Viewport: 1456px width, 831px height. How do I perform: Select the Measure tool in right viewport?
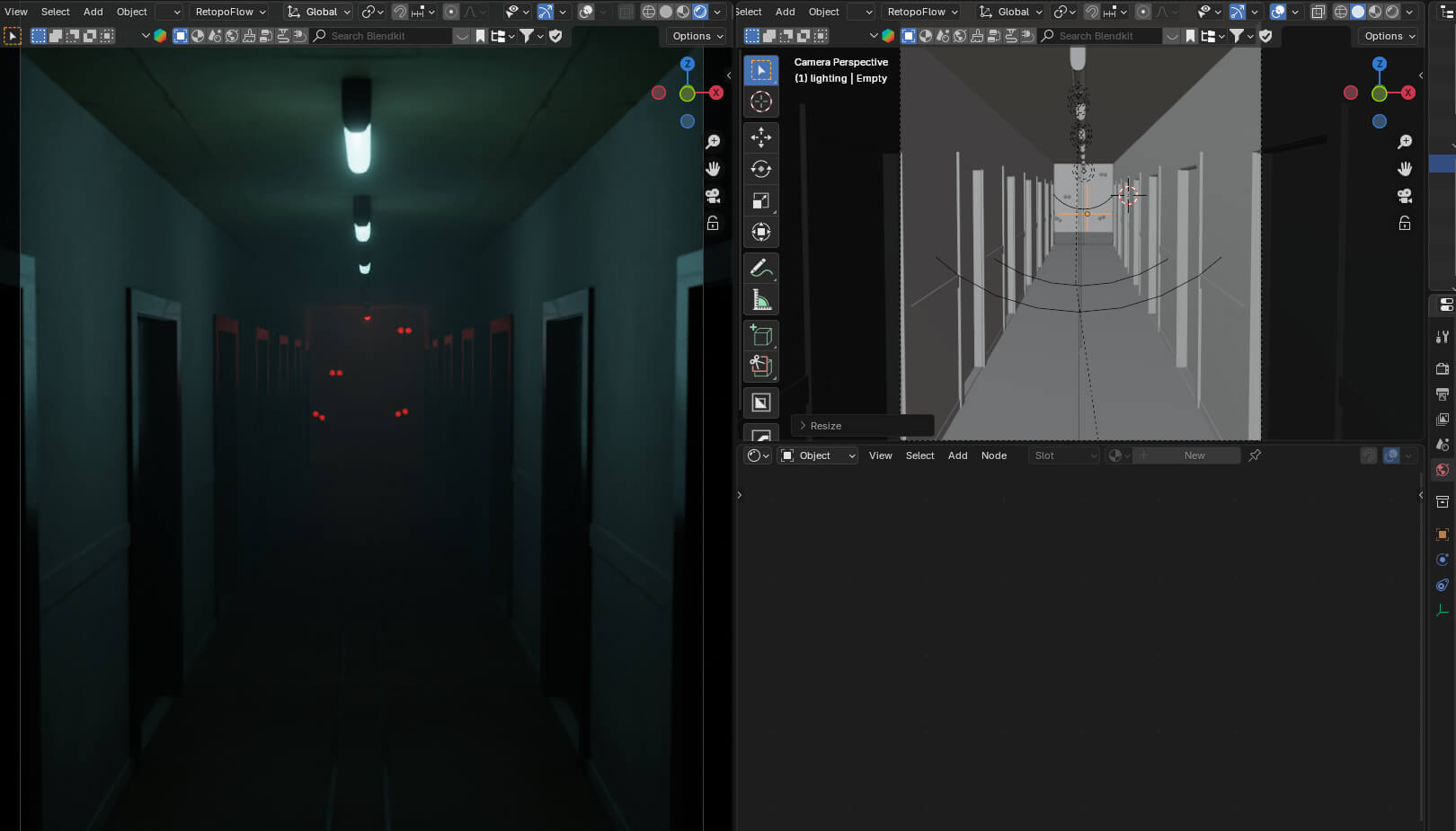pos(761,299)
